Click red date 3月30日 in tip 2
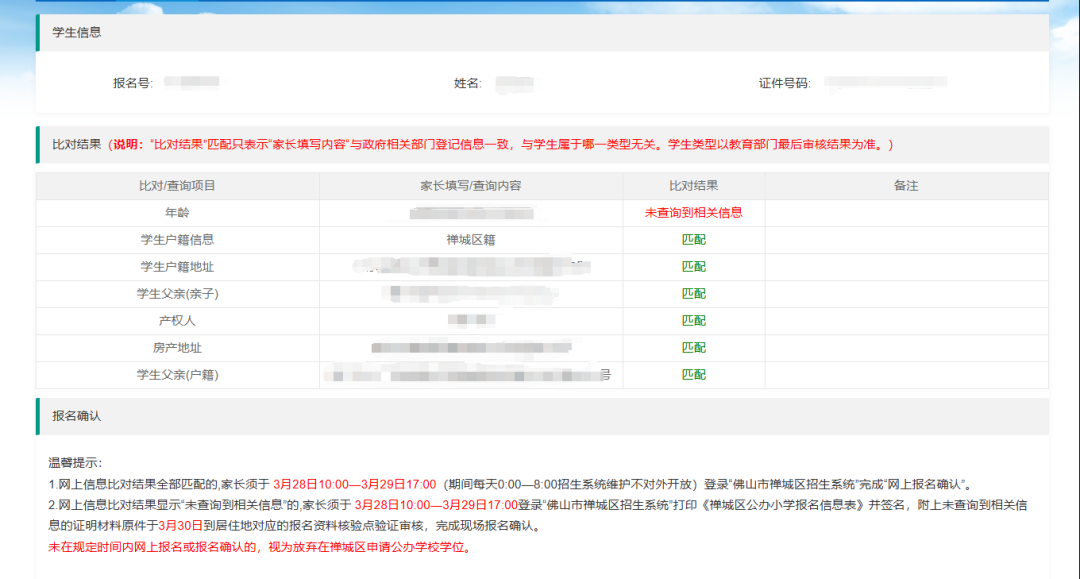 click(x=180, y=526)
